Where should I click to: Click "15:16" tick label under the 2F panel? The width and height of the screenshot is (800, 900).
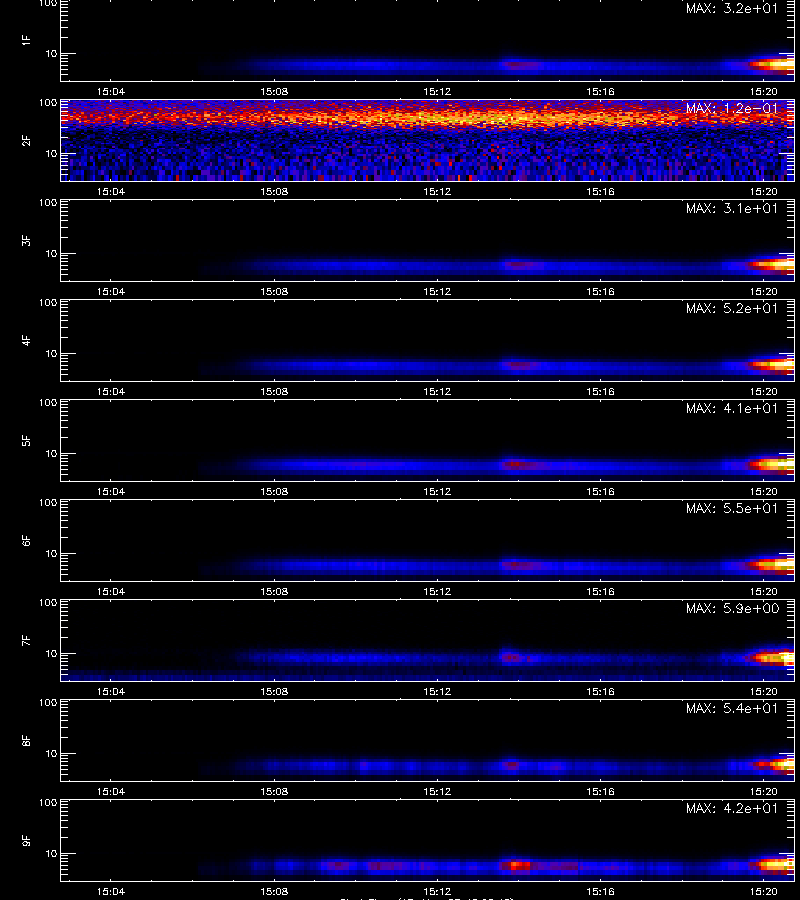600,191
